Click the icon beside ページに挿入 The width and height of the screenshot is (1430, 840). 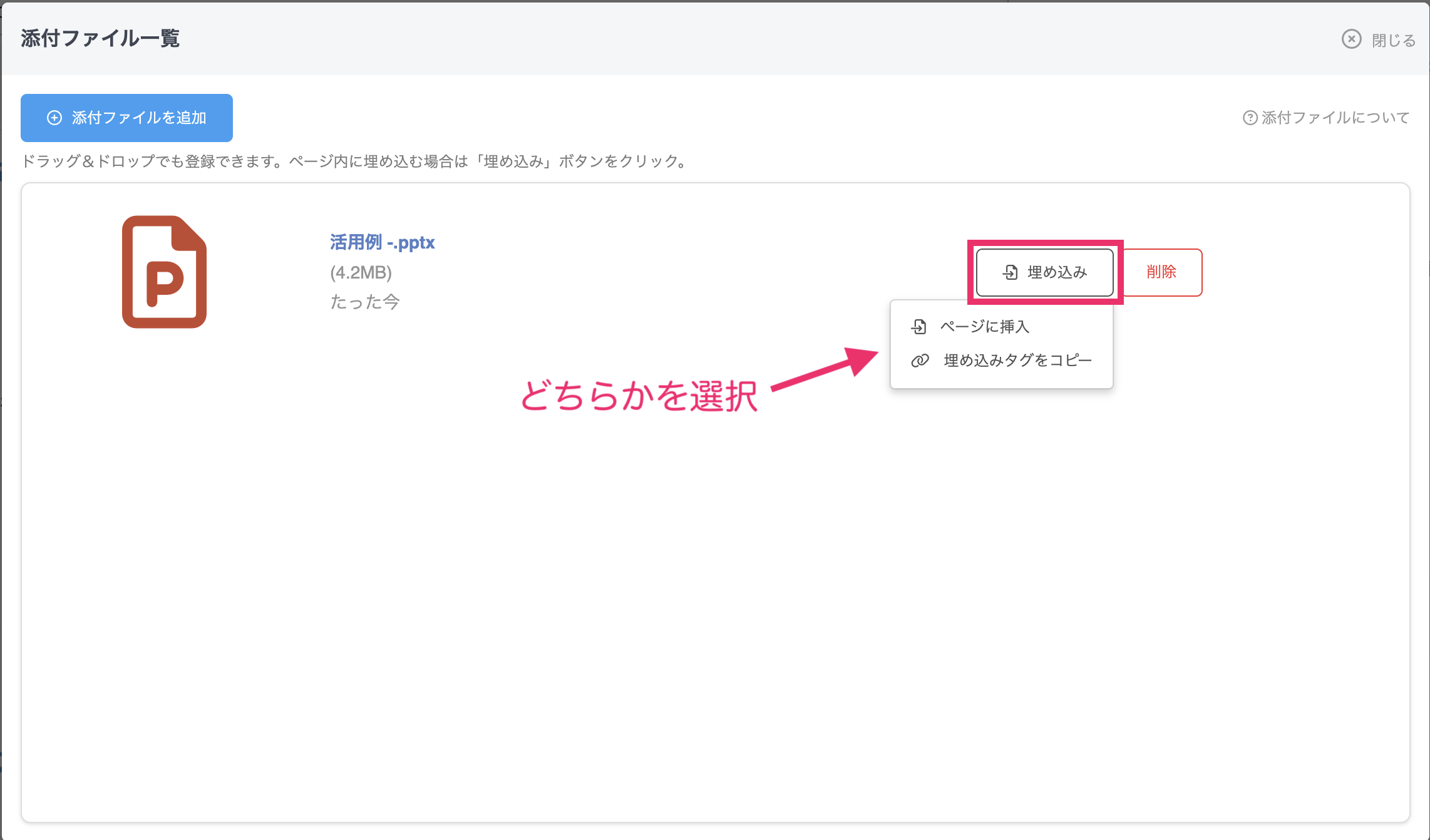[x=918, y=327]
